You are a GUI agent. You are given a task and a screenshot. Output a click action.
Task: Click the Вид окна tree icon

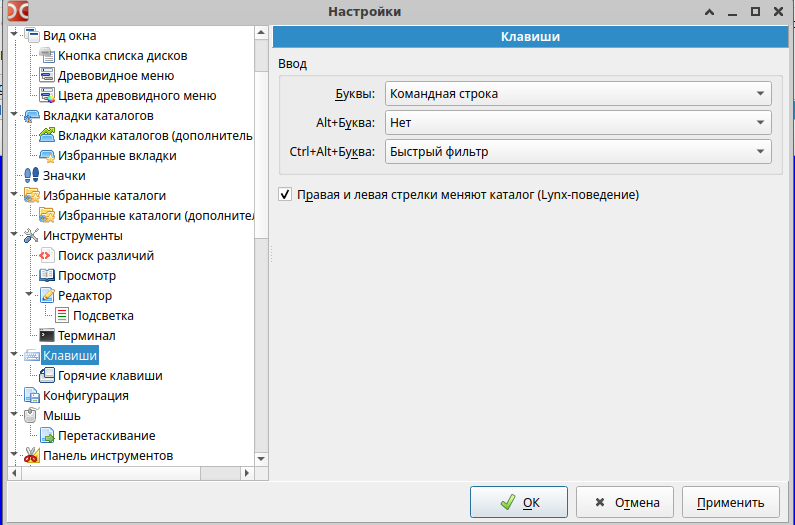pyautogui.click(x=31, y=36)
